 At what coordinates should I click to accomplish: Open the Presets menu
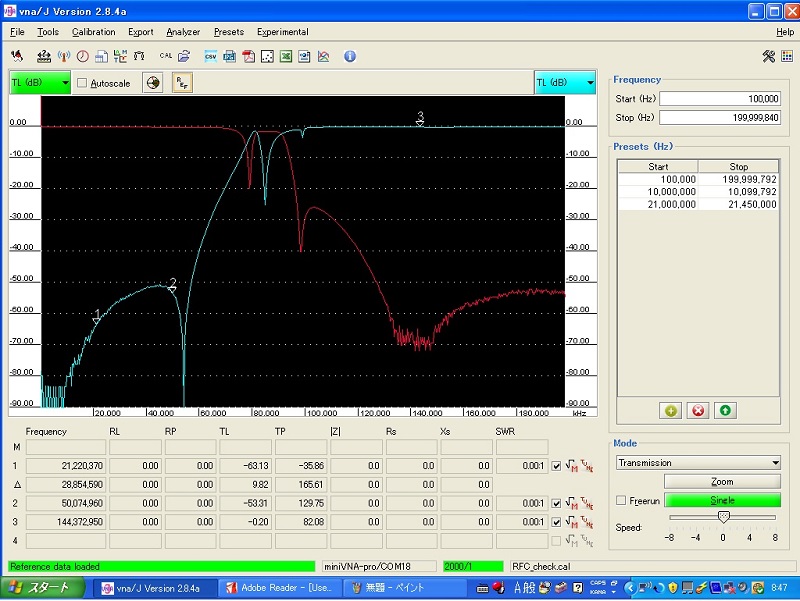pos(229,32)
